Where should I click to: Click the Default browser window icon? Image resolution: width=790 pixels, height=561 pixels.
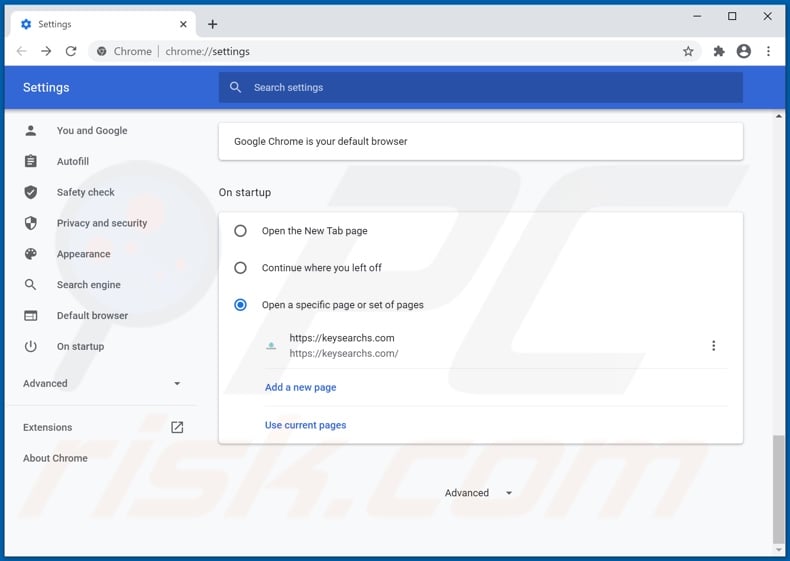coord(31,316)
